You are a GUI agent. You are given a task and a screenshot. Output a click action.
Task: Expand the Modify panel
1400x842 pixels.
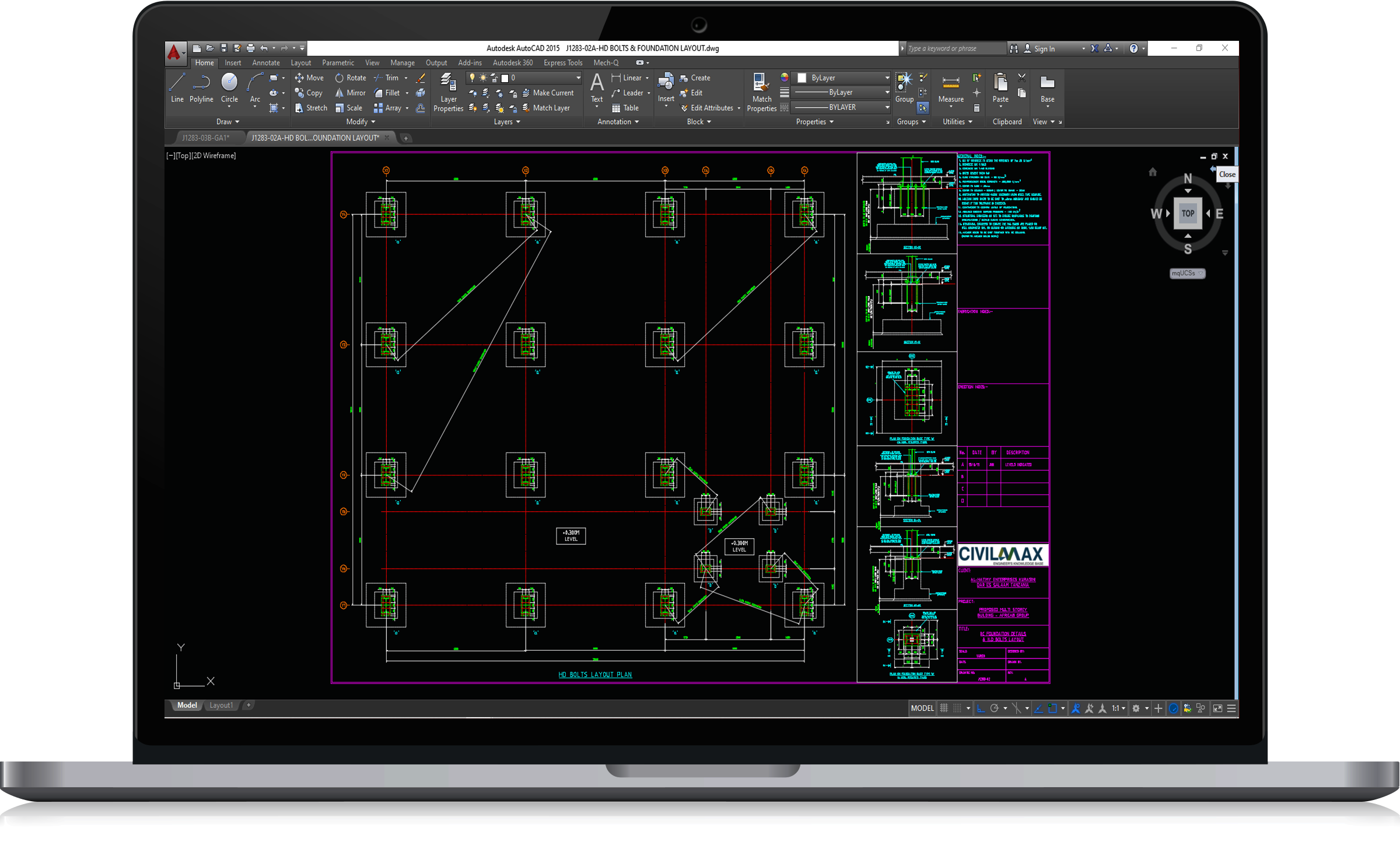click(360, 122)
